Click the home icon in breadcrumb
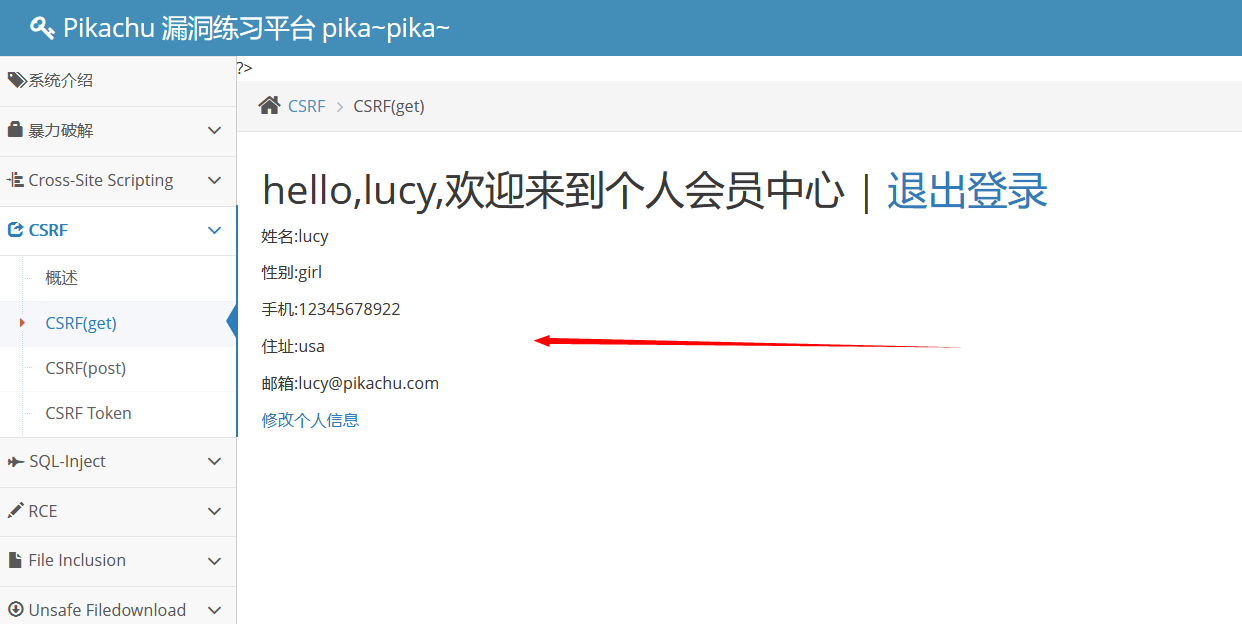 (269, 105)
